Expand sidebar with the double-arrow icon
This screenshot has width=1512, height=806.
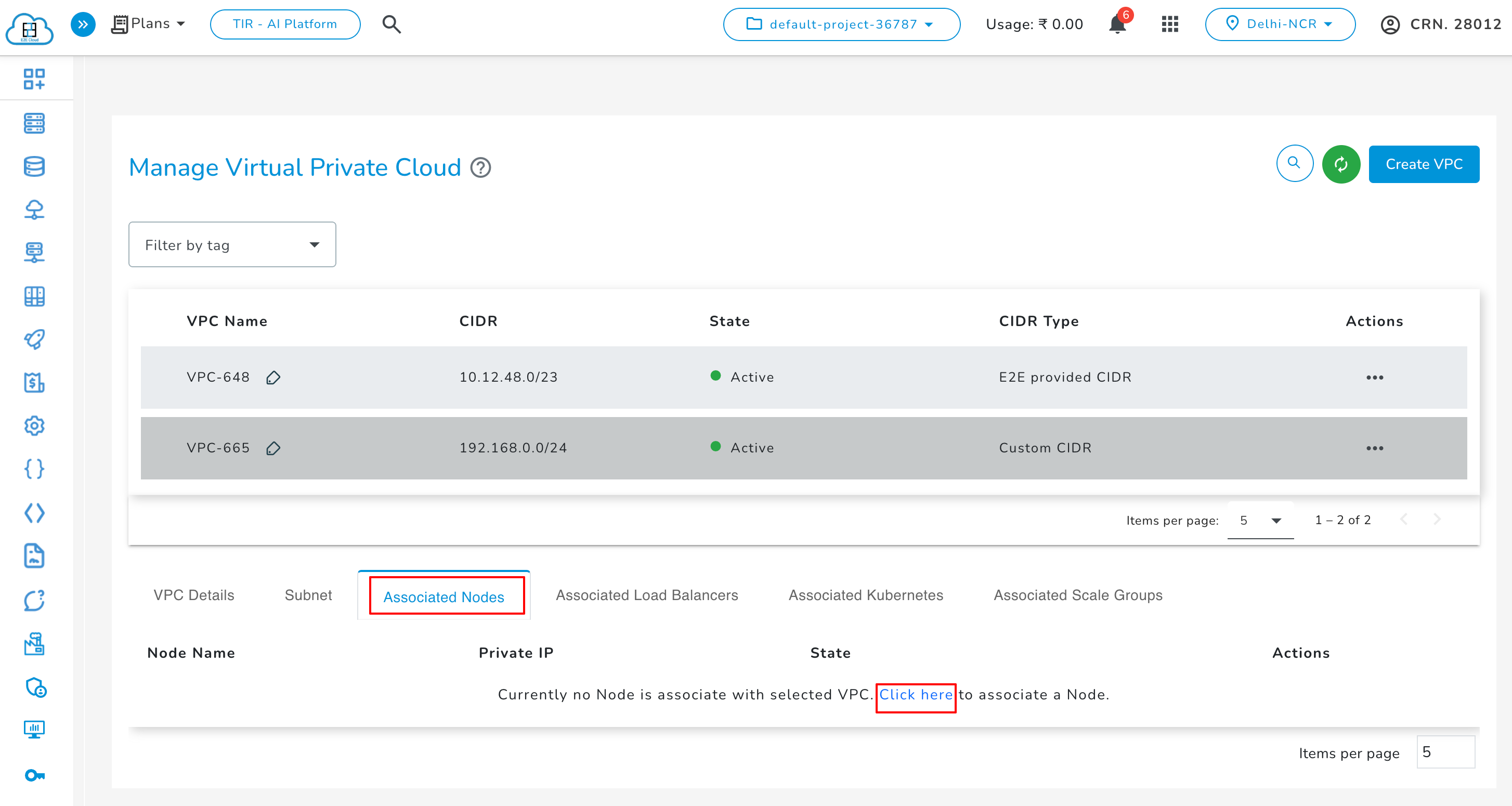83,24
